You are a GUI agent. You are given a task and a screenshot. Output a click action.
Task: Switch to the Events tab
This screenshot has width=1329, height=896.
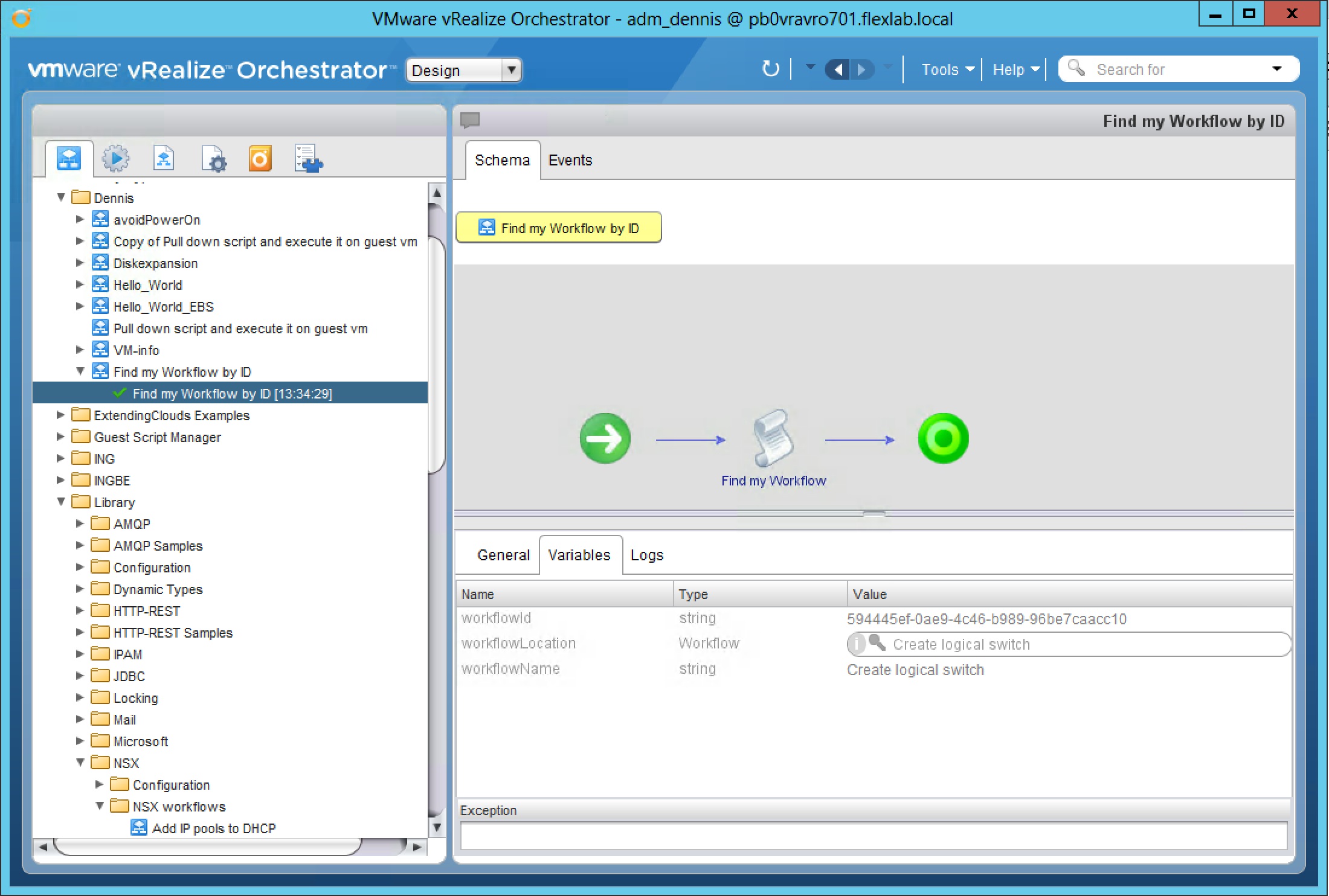[x=570, y=160]
